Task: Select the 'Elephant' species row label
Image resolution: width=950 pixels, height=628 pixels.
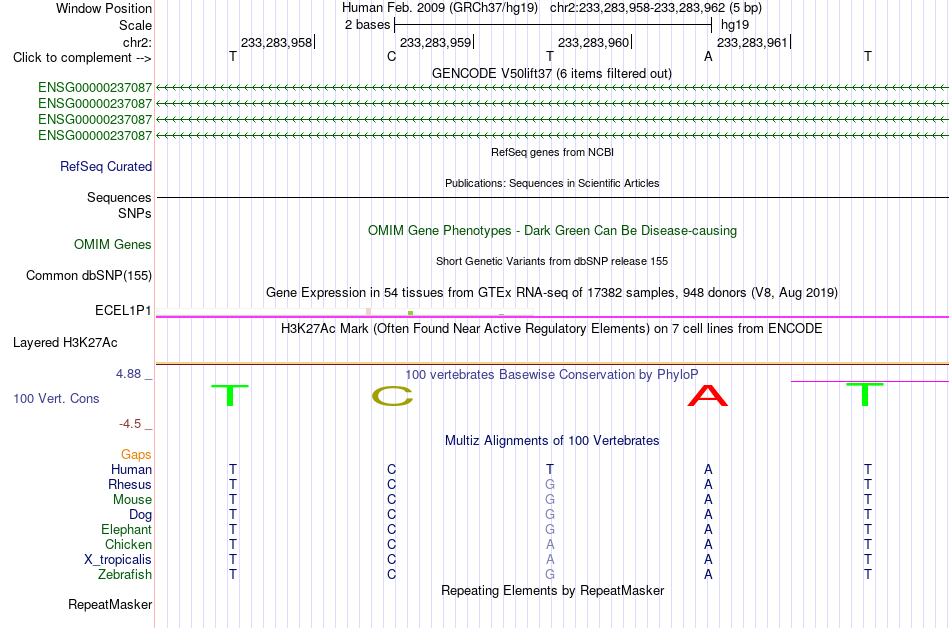Action: click(x=126, y=529)
